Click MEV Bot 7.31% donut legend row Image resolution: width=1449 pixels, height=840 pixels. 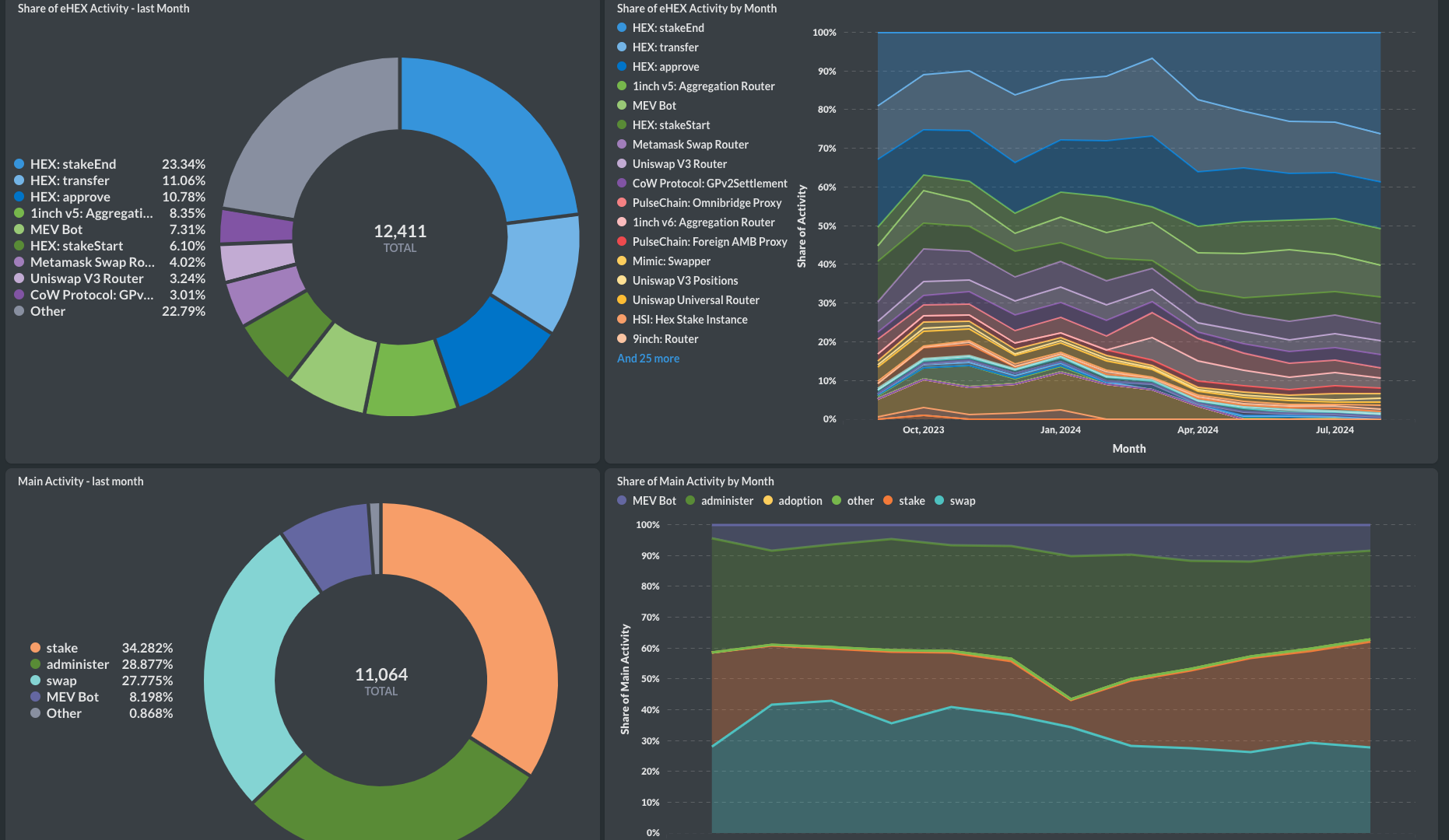pos(110,229)
